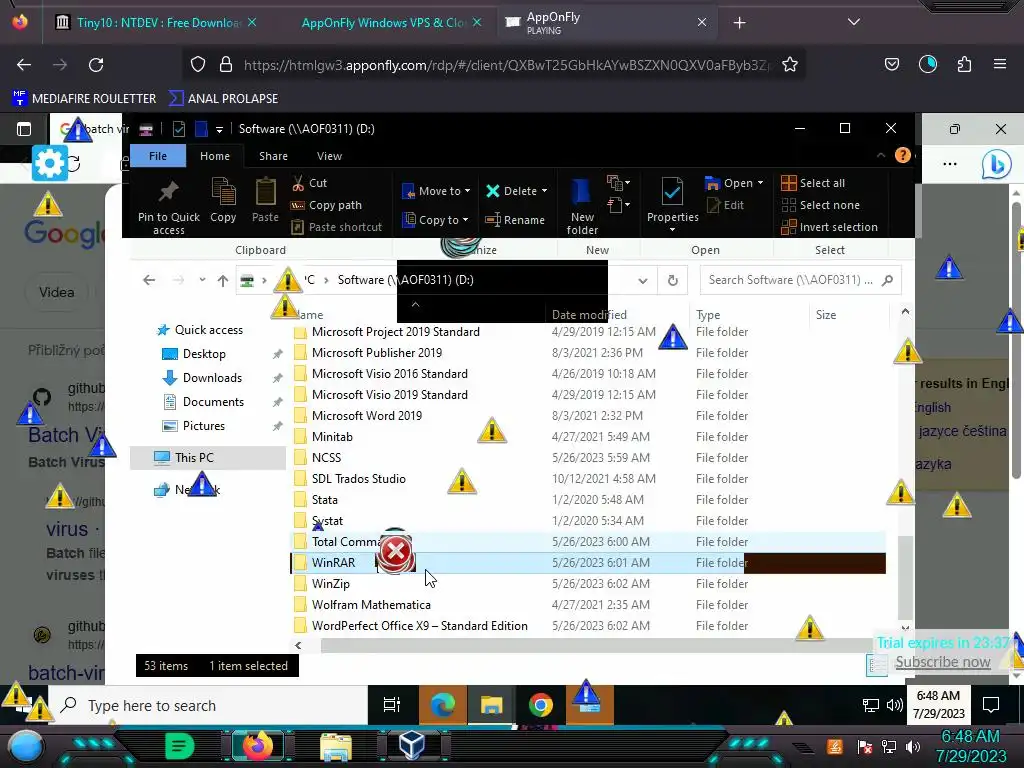
Task: Open the Open button dropdown
Action: [760, 183]
